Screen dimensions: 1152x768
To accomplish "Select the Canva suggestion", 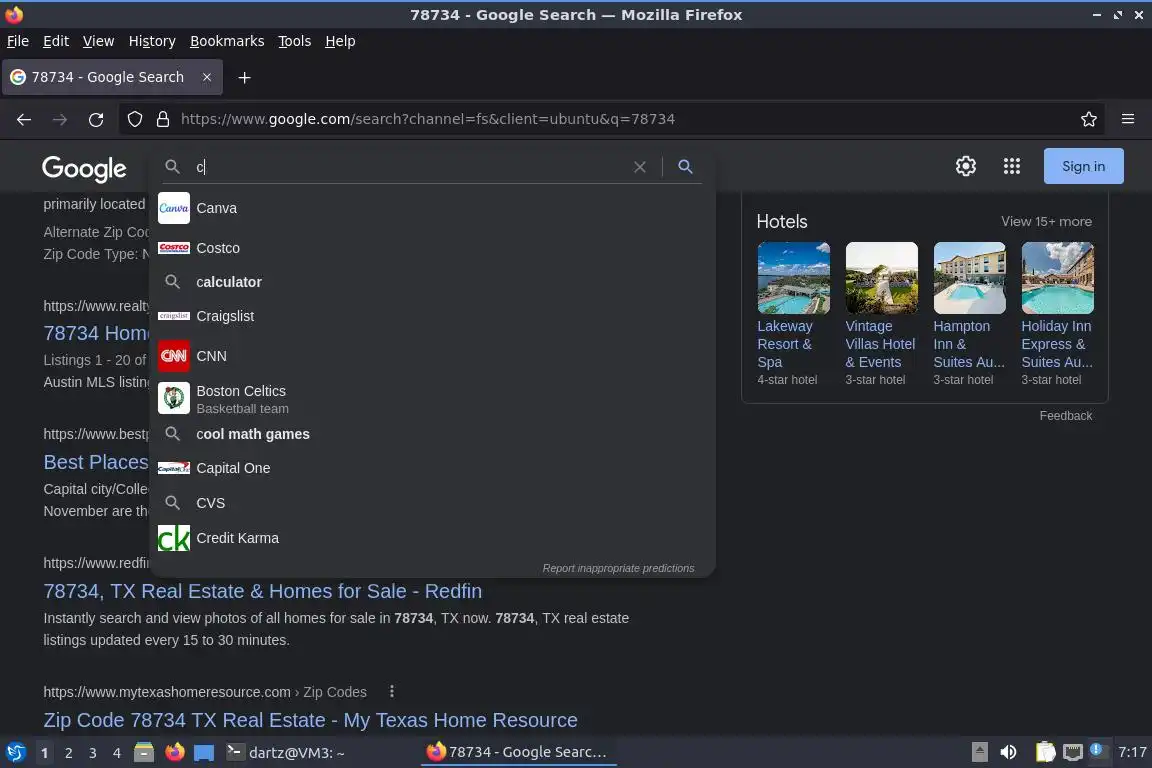I will 432,208.
